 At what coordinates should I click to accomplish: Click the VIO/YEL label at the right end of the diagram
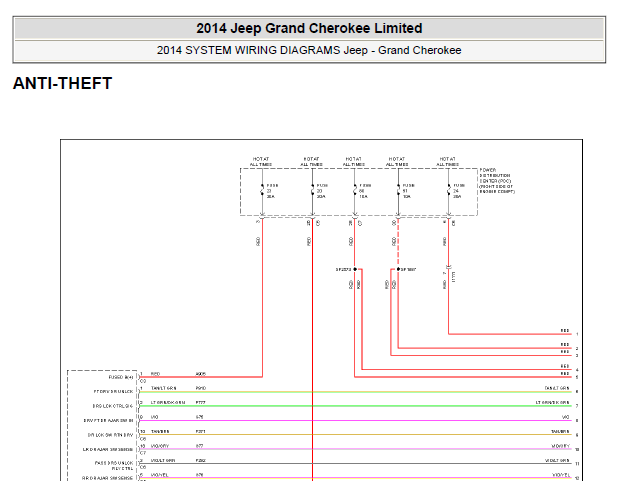(561, 475)
